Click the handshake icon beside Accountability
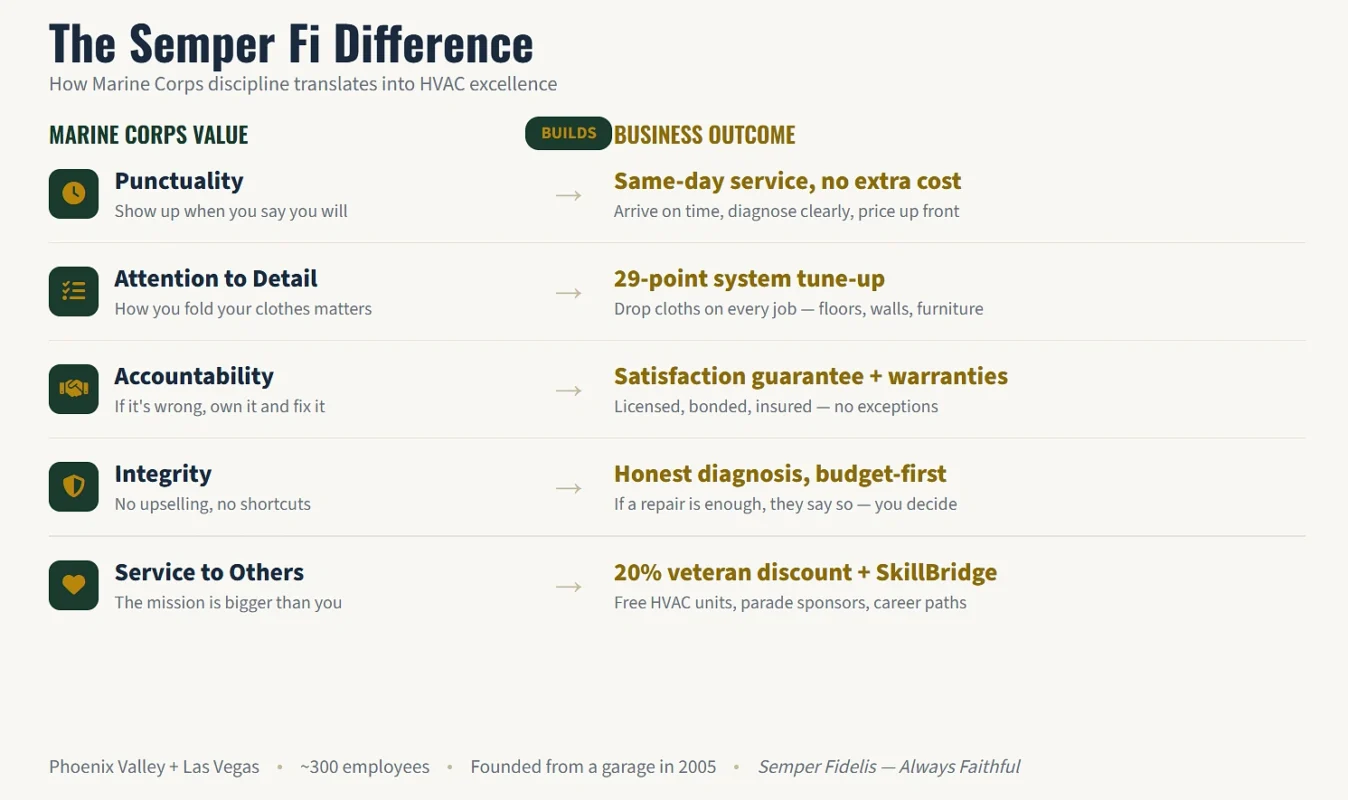 (x=74, y=389)
